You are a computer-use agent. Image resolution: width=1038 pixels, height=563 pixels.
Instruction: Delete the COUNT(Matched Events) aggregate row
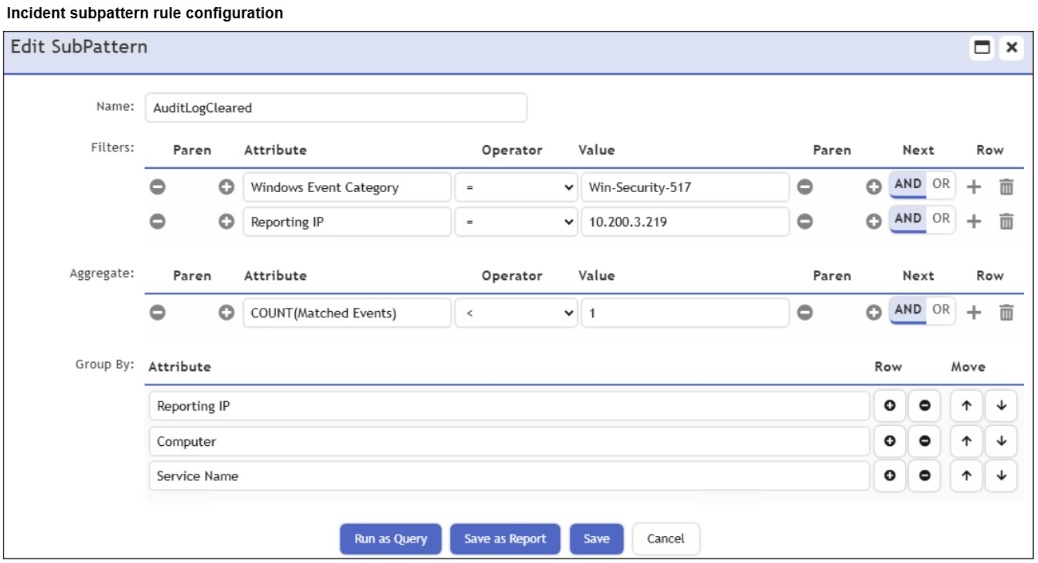[1006, 313]
